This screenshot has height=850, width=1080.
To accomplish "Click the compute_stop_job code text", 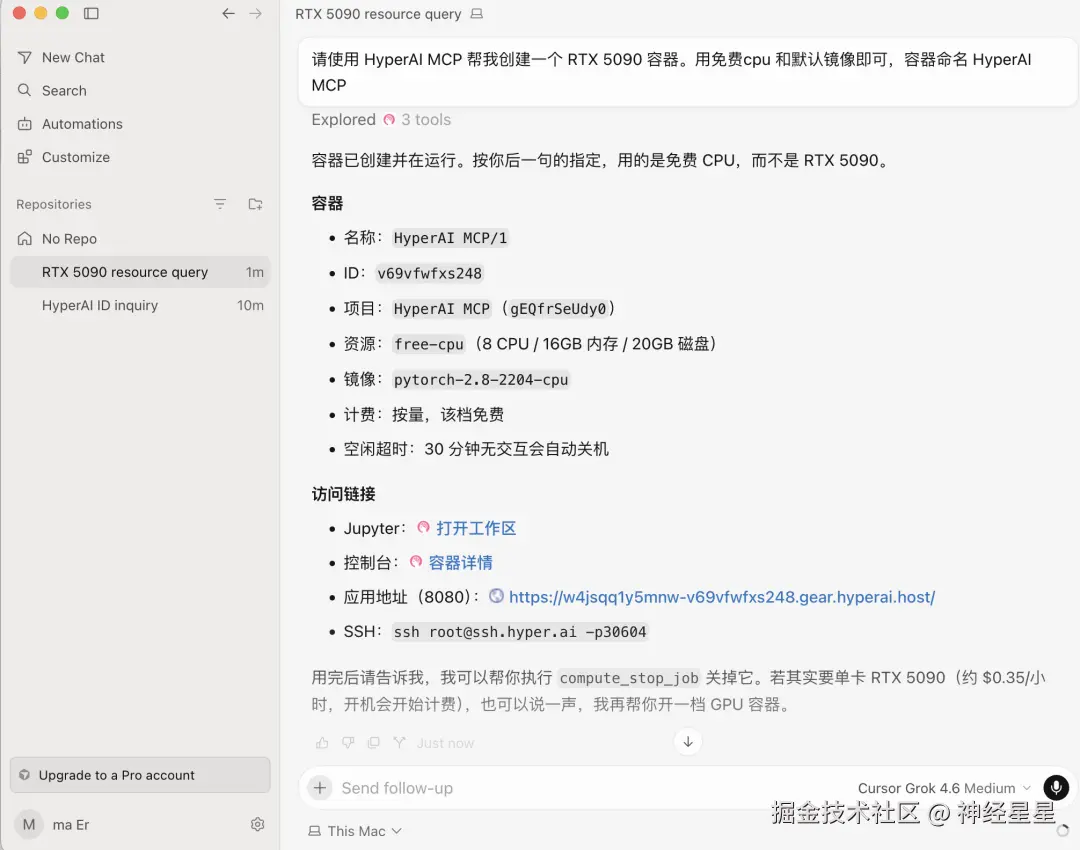I will (629, 678).
